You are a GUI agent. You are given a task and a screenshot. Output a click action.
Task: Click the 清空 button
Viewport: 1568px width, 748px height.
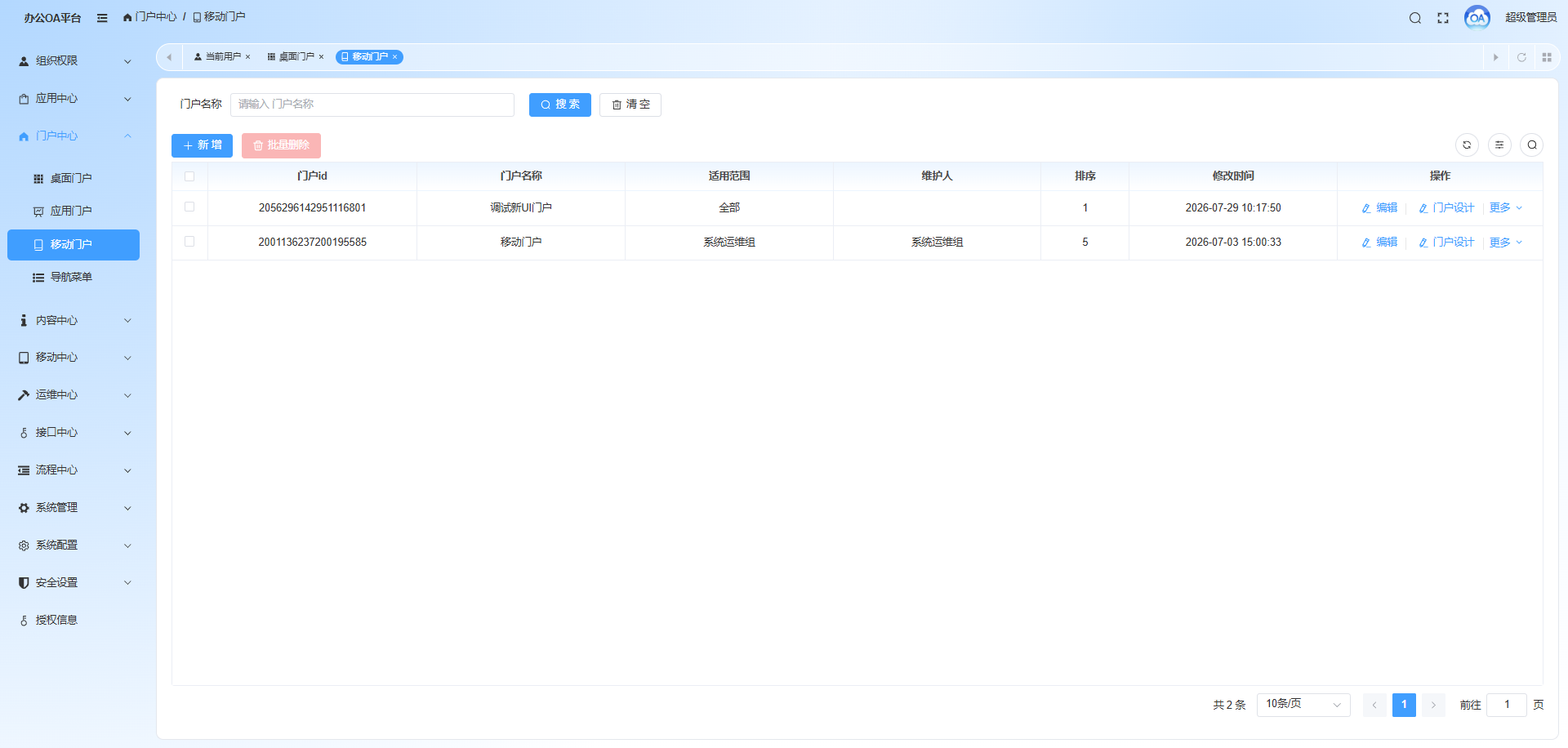[630, 105]
